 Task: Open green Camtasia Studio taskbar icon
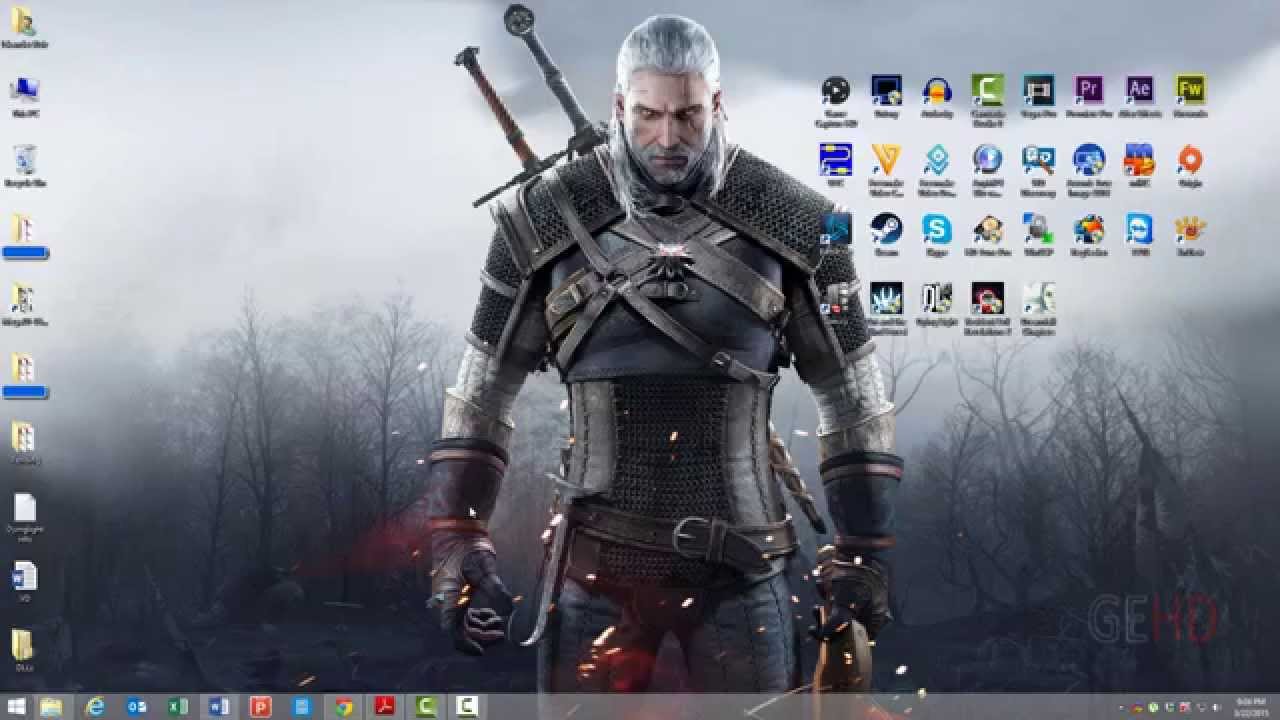pos(426,707)
